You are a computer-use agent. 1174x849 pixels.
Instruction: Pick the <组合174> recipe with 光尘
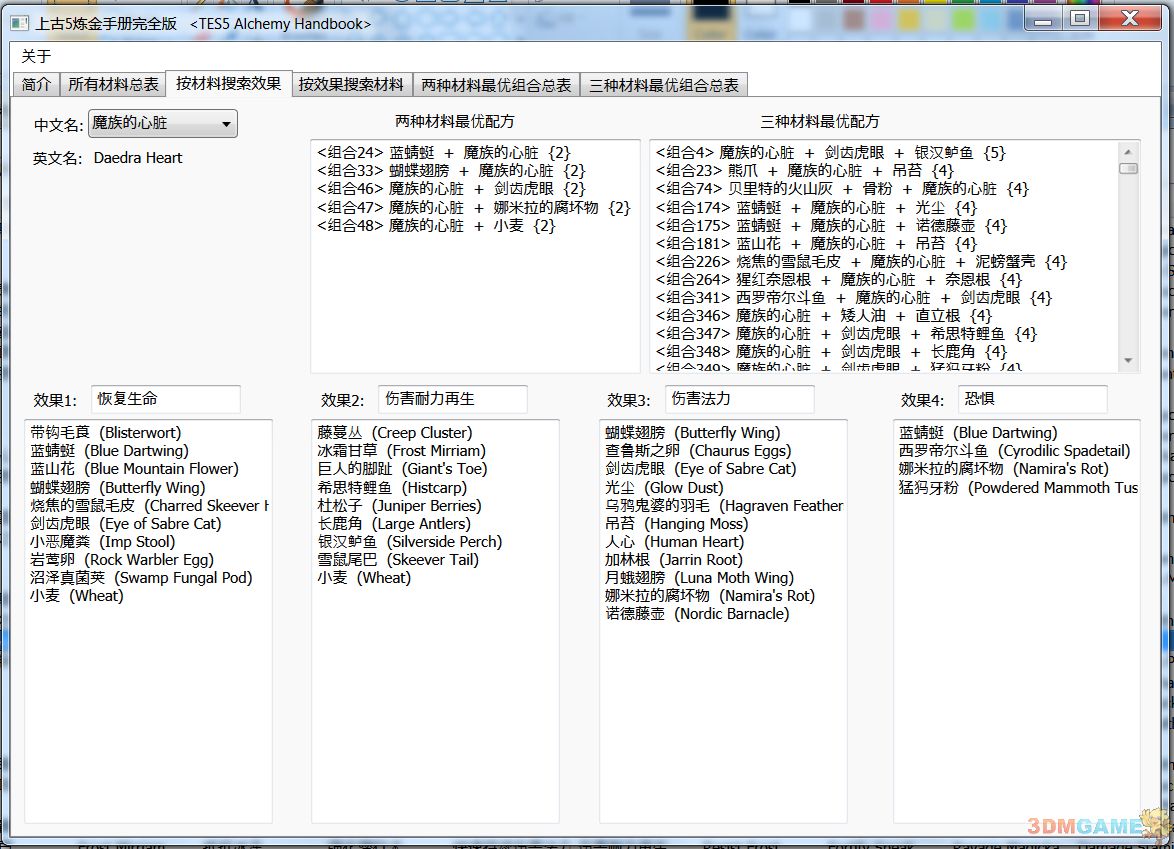(x=816, y=207)
